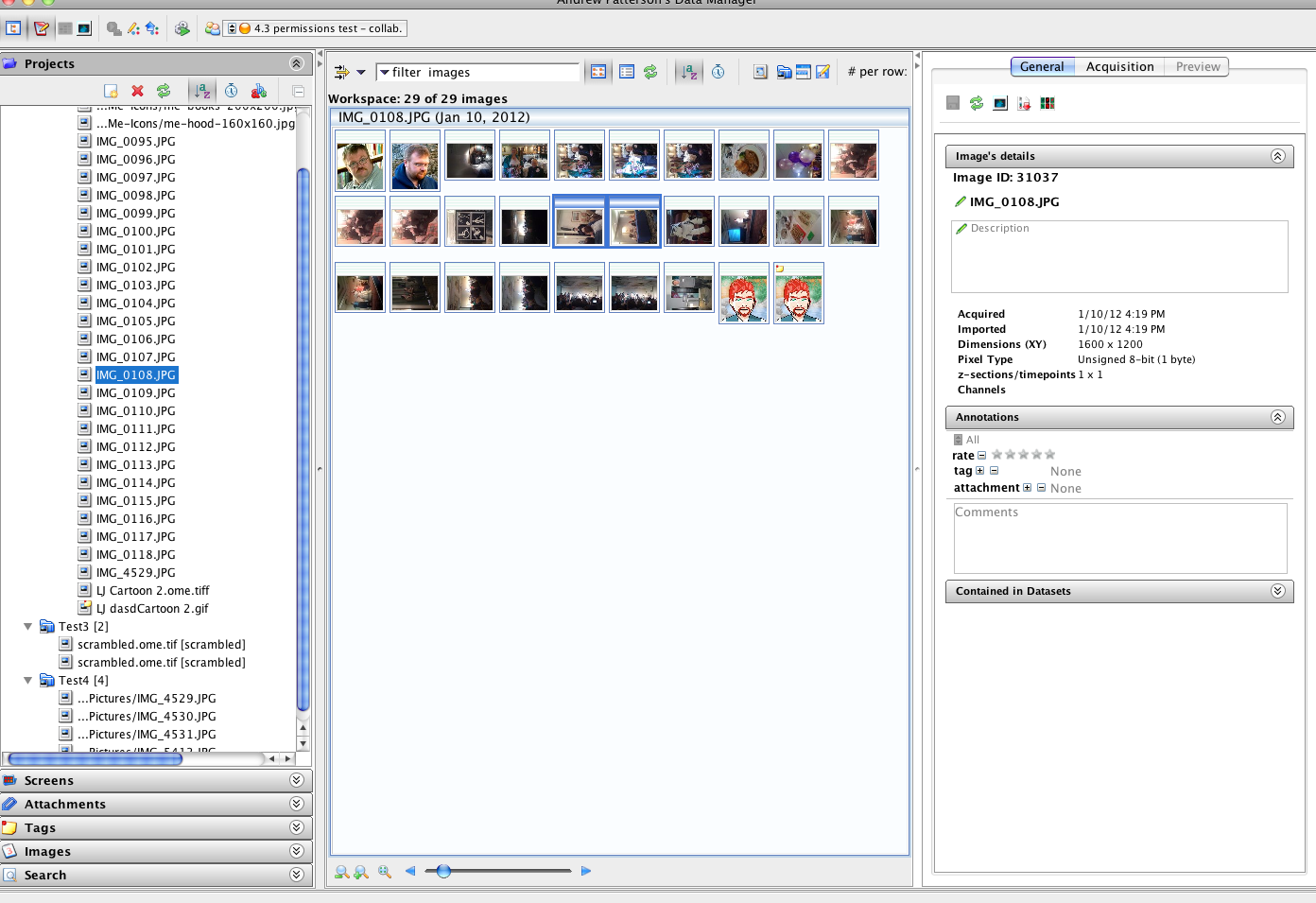Switch workspace to thumbnail view
The image size is (1316, 903).
click(598, 72)
